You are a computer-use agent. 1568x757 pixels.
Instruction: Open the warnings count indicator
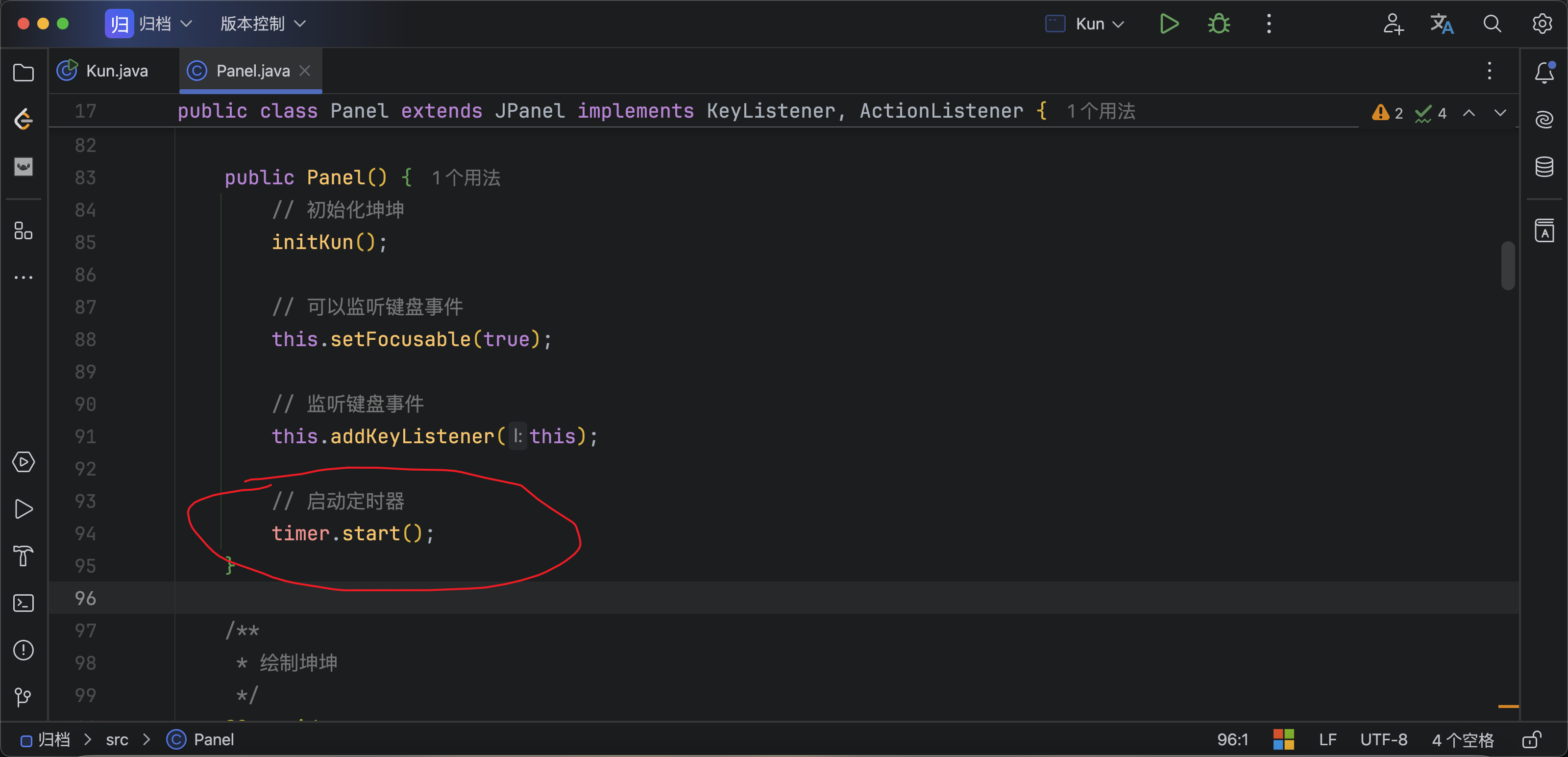pyautogui.click(x=1388, y=113)
